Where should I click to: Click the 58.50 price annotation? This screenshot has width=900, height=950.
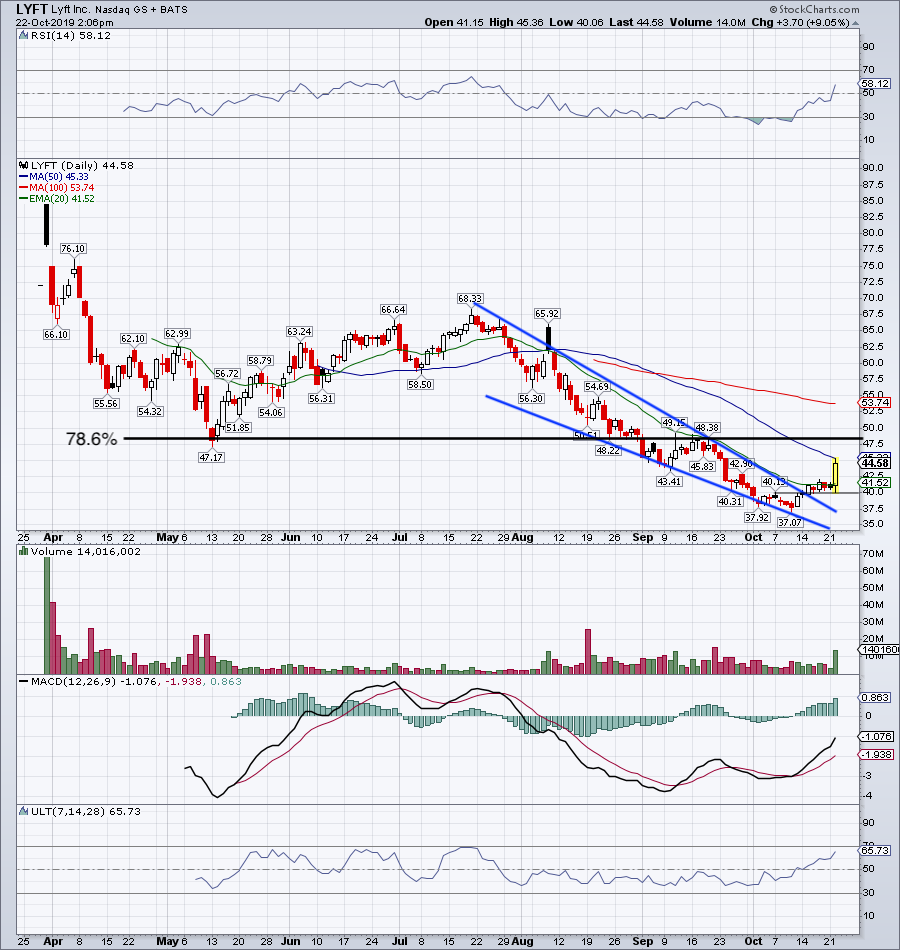420,384
